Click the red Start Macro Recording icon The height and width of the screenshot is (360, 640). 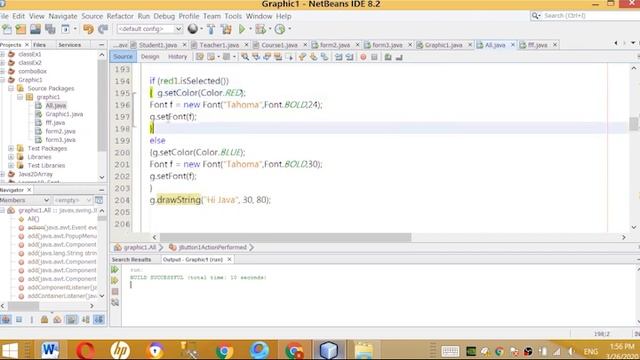[363, 57]
